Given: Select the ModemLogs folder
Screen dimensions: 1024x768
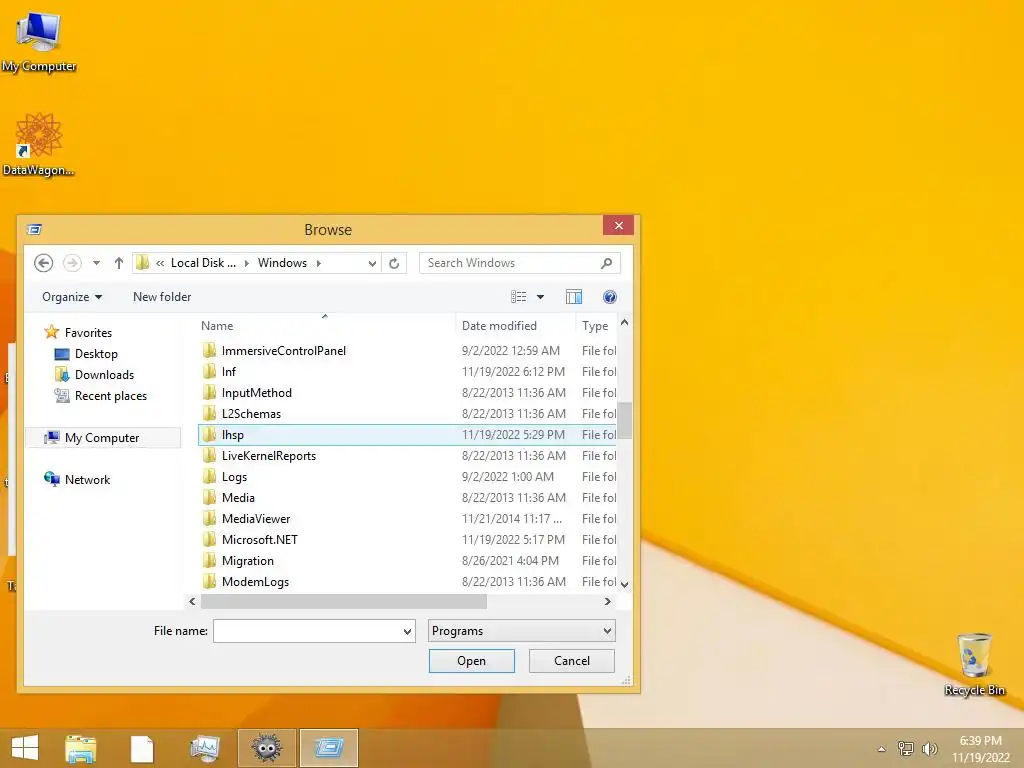Looking at the screenshot, I should coord(408,581).
